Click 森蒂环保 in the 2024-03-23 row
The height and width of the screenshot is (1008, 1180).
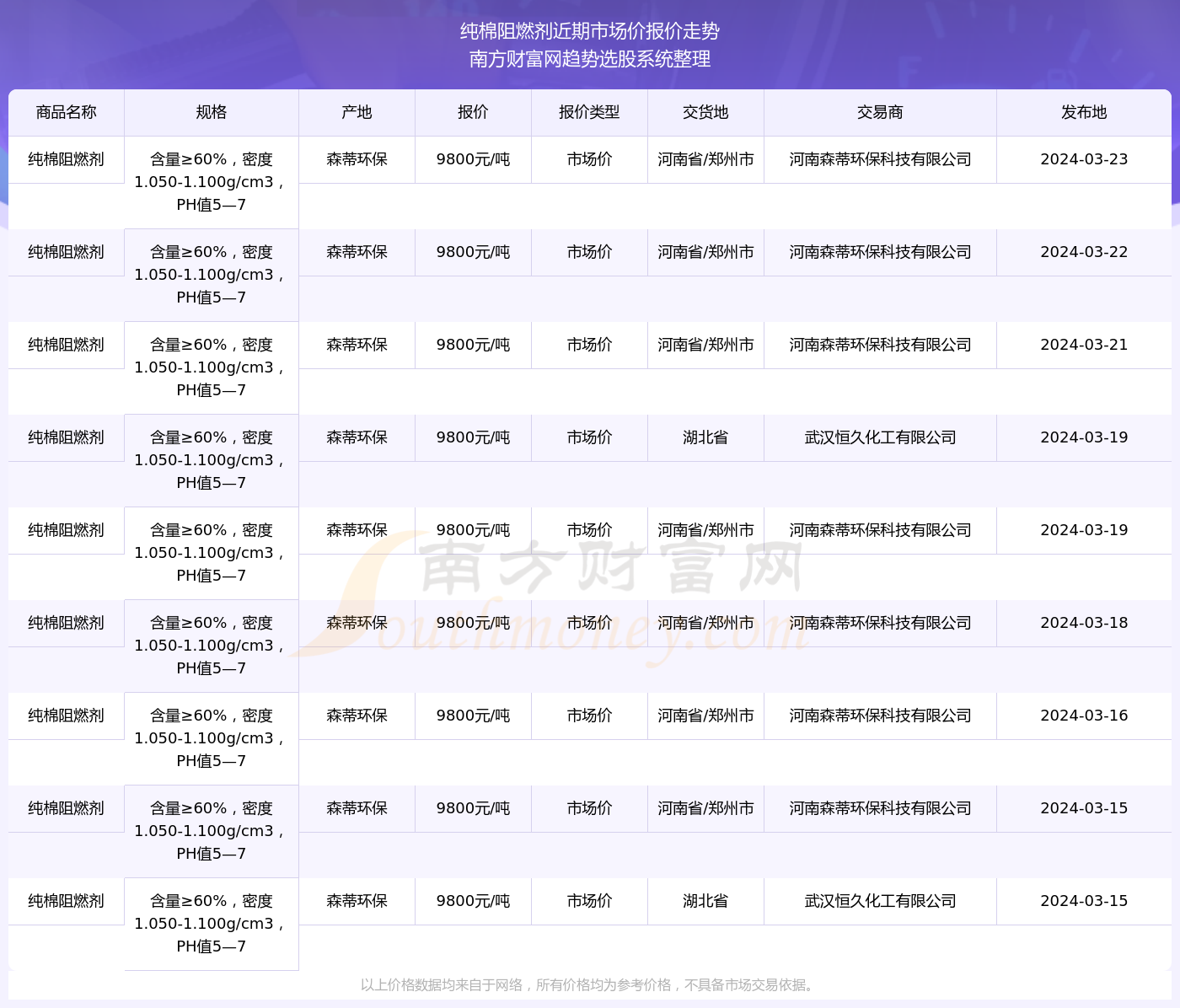tap(357, 159)
